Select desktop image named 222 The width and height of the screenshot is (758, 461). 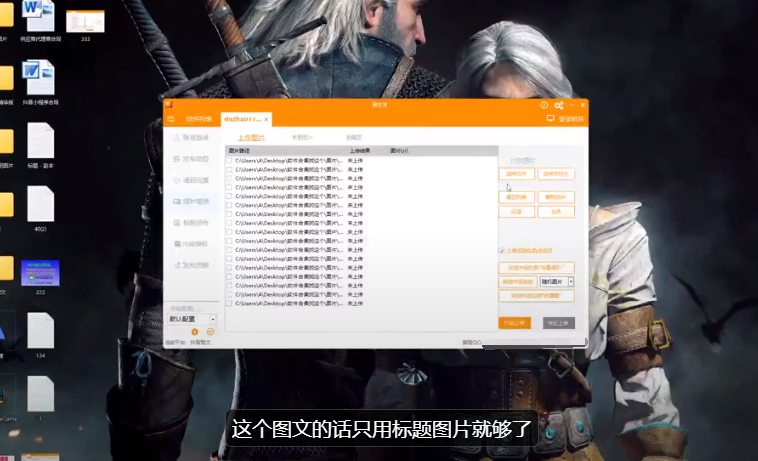[41, 277]
